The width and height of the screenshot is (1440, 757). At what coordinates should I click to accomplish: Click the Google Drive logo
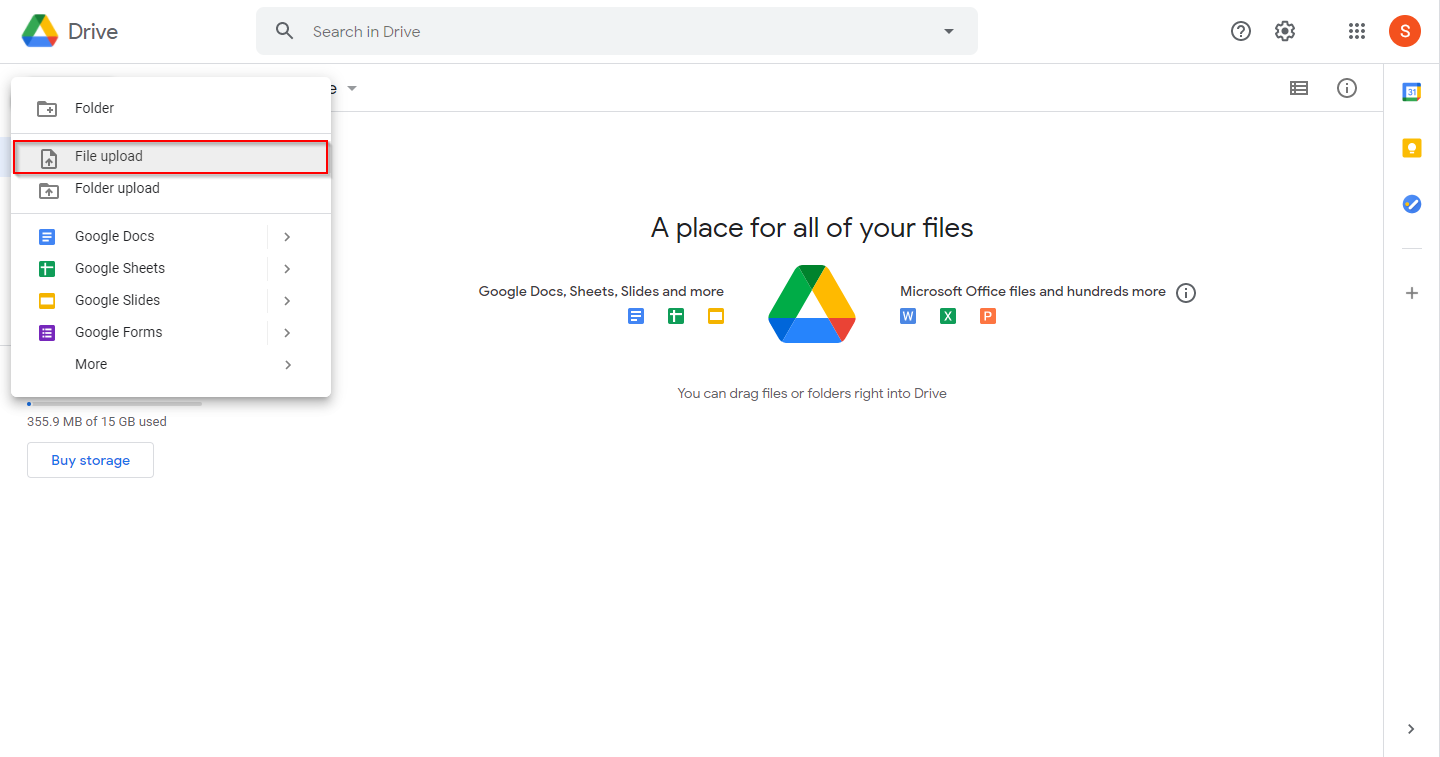click(40, 31)
